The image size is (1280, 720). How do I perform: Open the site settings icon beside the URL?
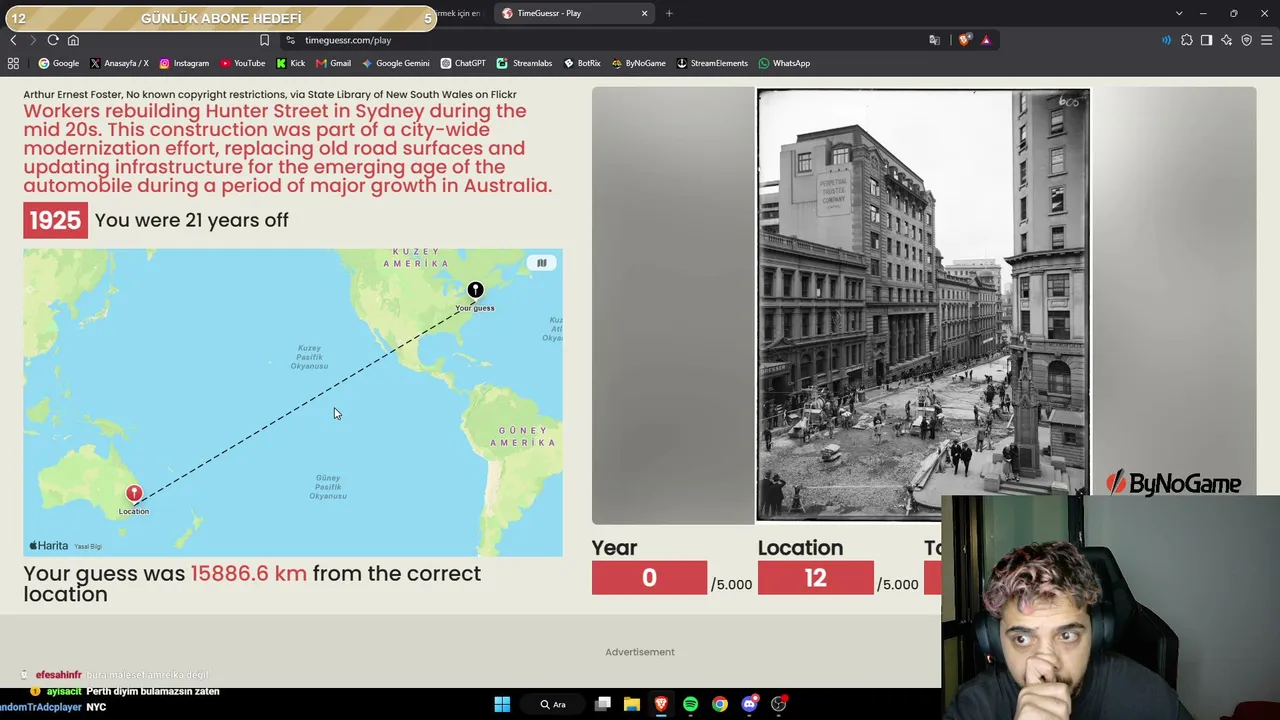pyautogui.click(x=290, y=40)
